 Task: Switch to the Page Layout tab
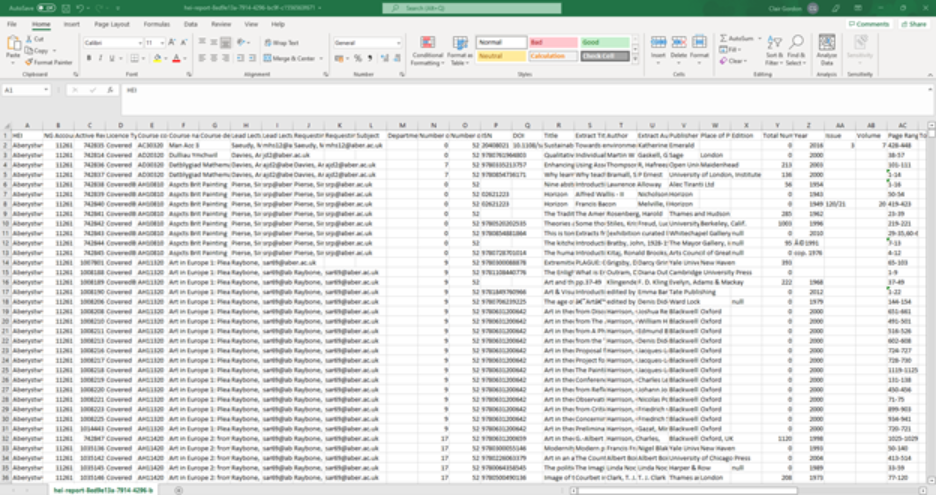[112, 24]
